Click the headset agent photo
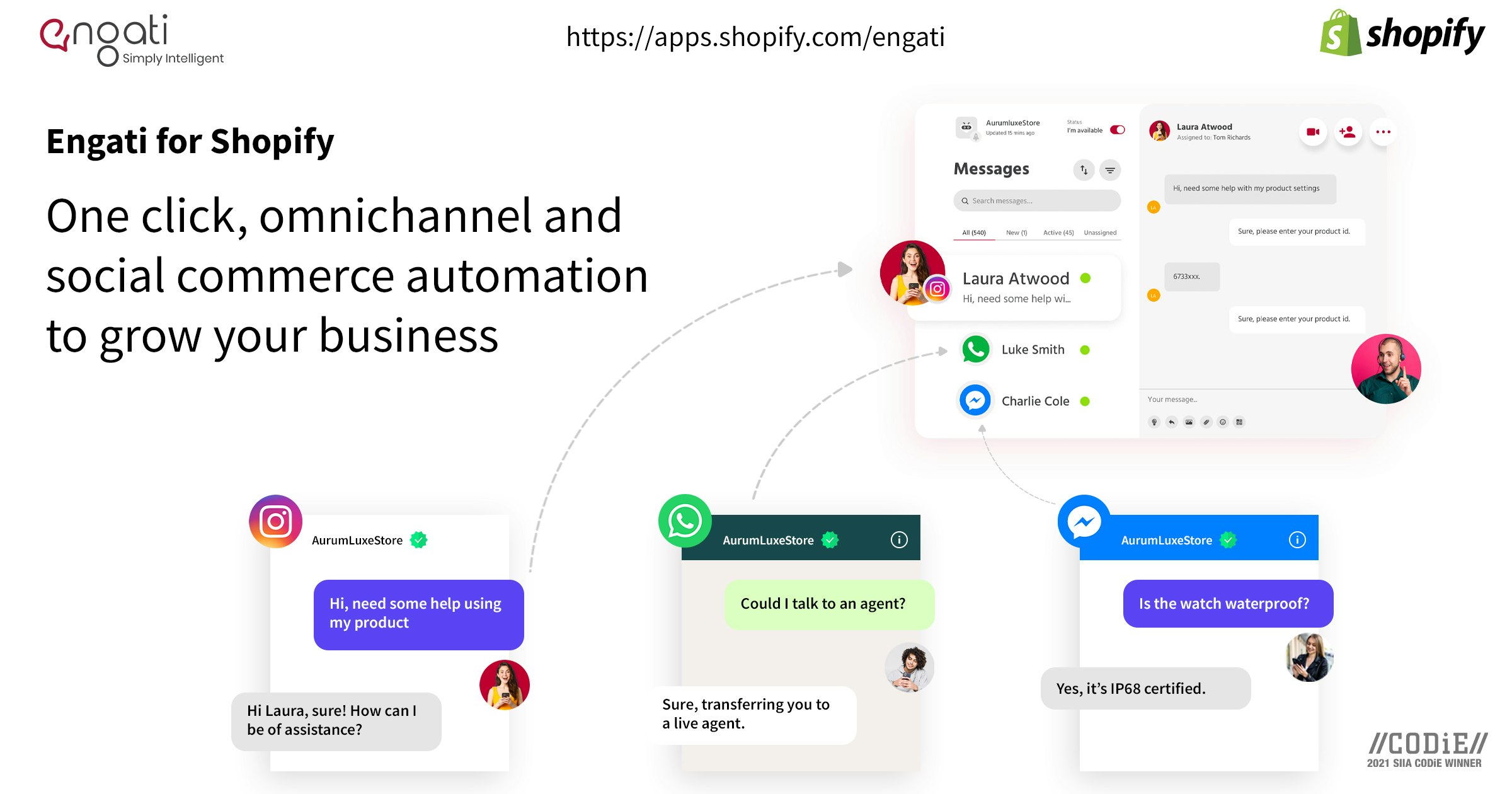1512x794 pixels. (1386, 369)
